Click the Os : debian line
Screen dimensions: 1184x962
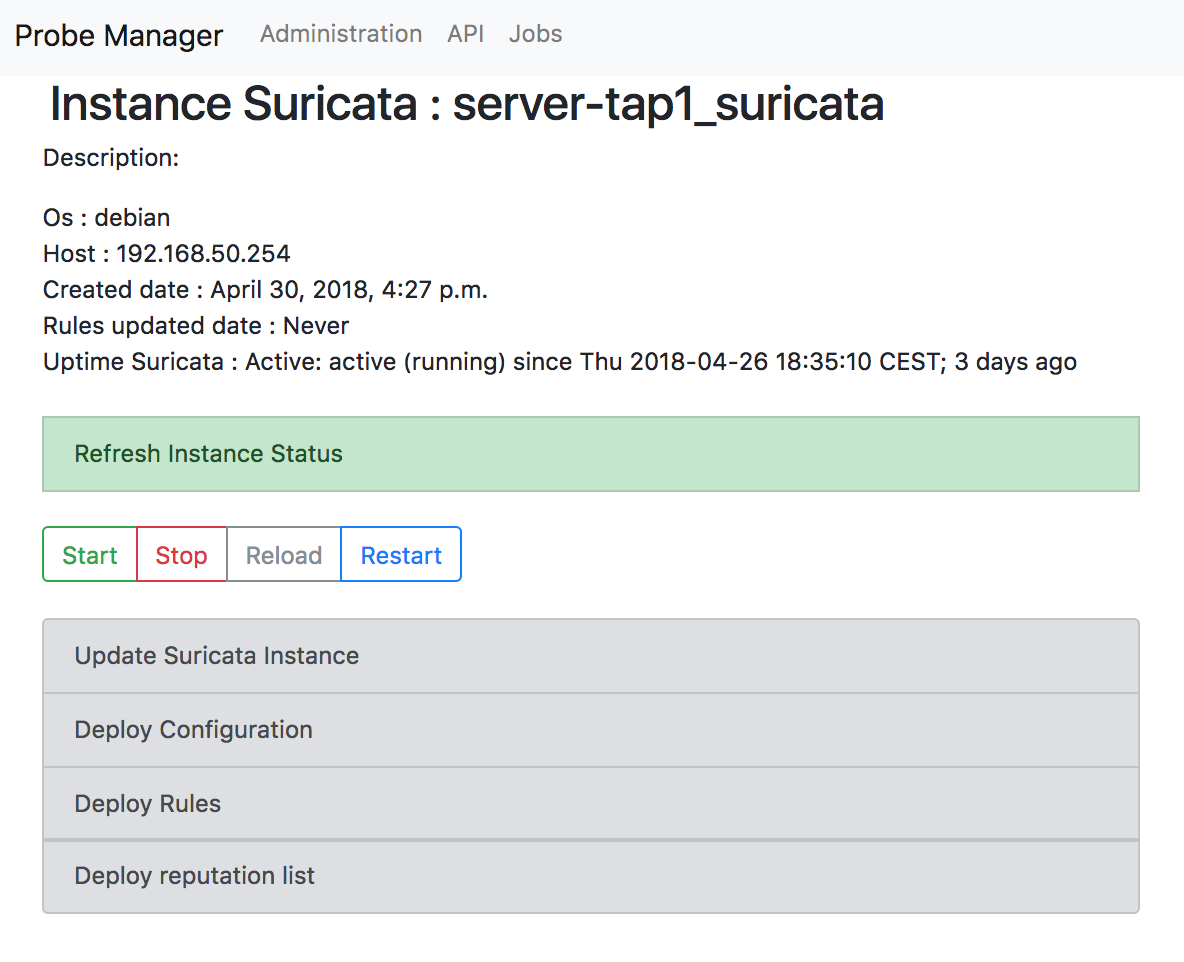(106, 217)
